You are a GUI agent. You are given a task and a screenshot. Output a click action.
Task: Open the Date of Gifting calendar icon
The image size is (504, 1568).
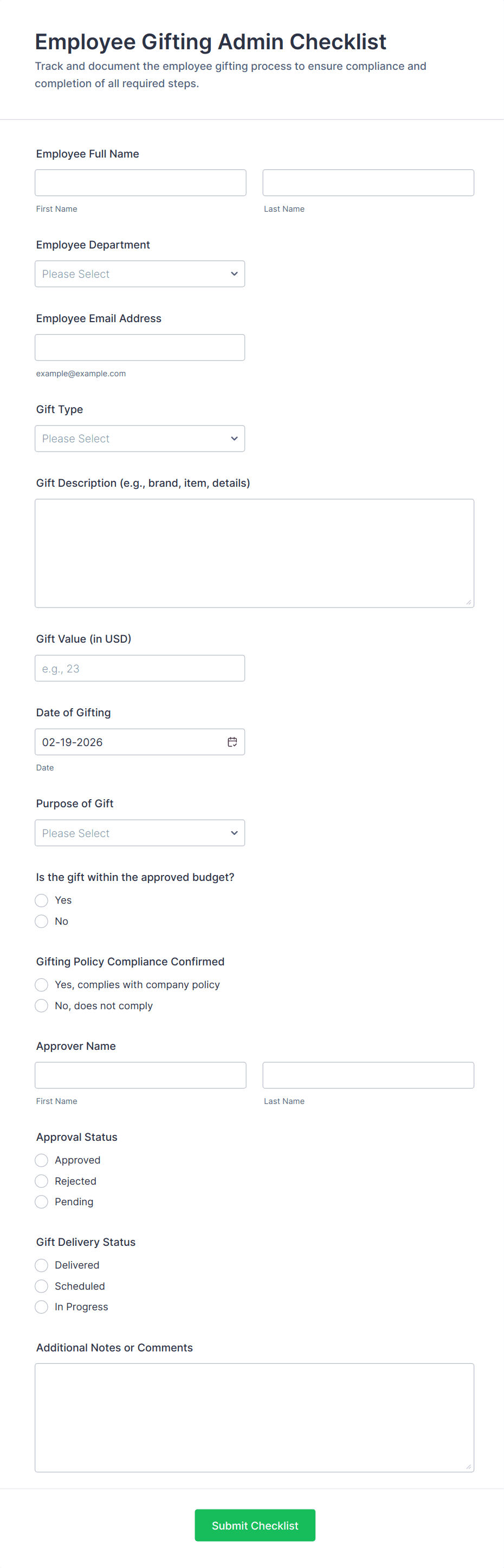(232, 741)
